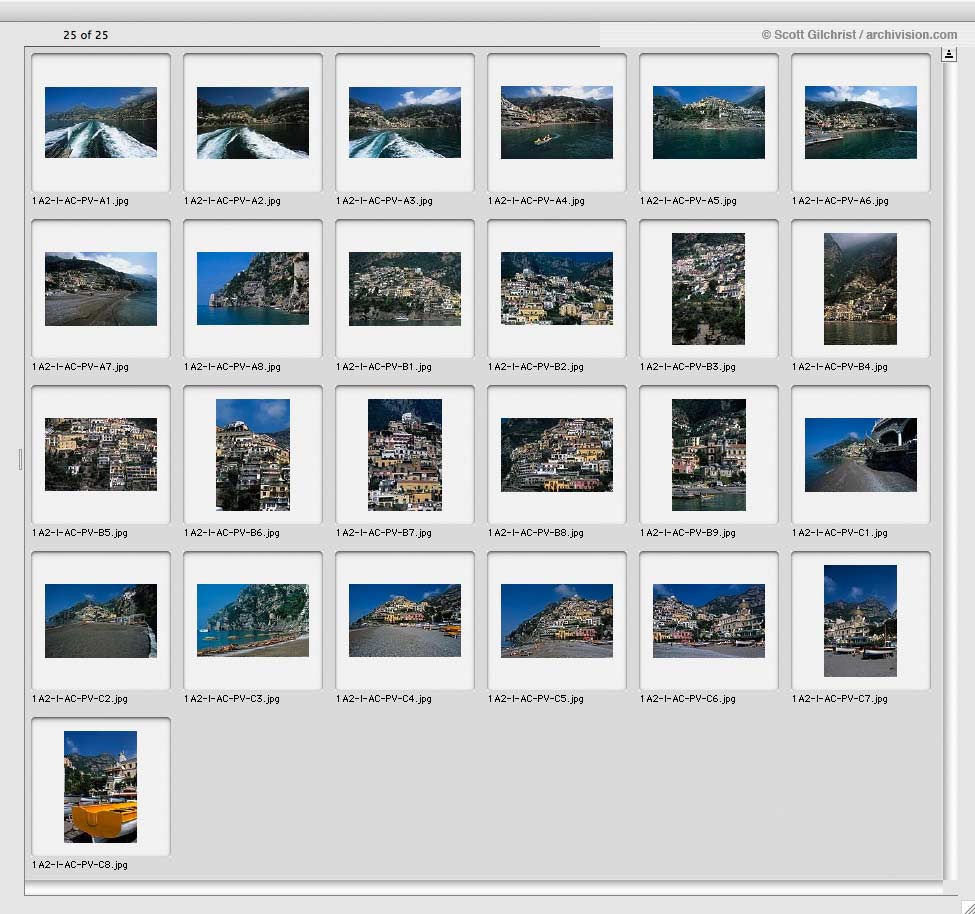Click the filename label '1A2-I-AC-PV-B2.jpg'
The width and height of the screenshot is (975, 914).
(x=535, y=367)
